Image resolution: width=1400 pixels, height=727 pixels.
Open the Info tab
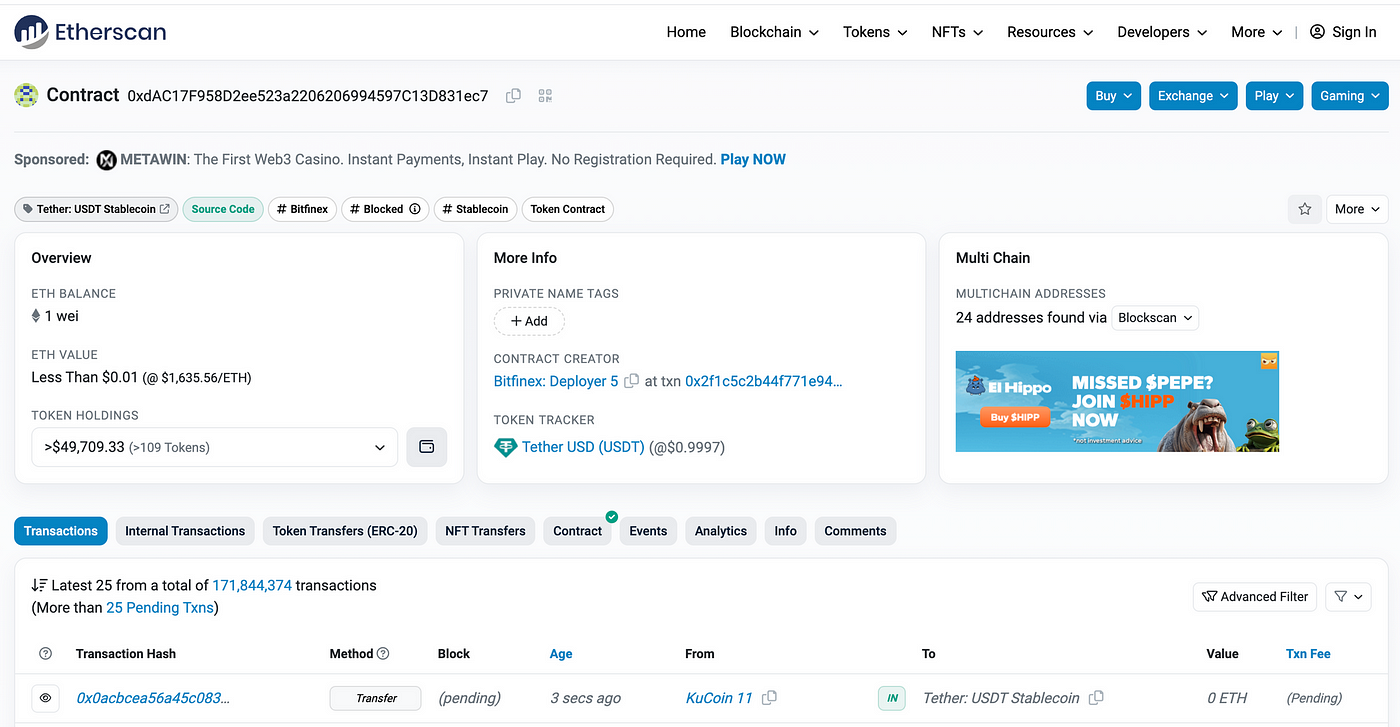[x=786, y=531]
